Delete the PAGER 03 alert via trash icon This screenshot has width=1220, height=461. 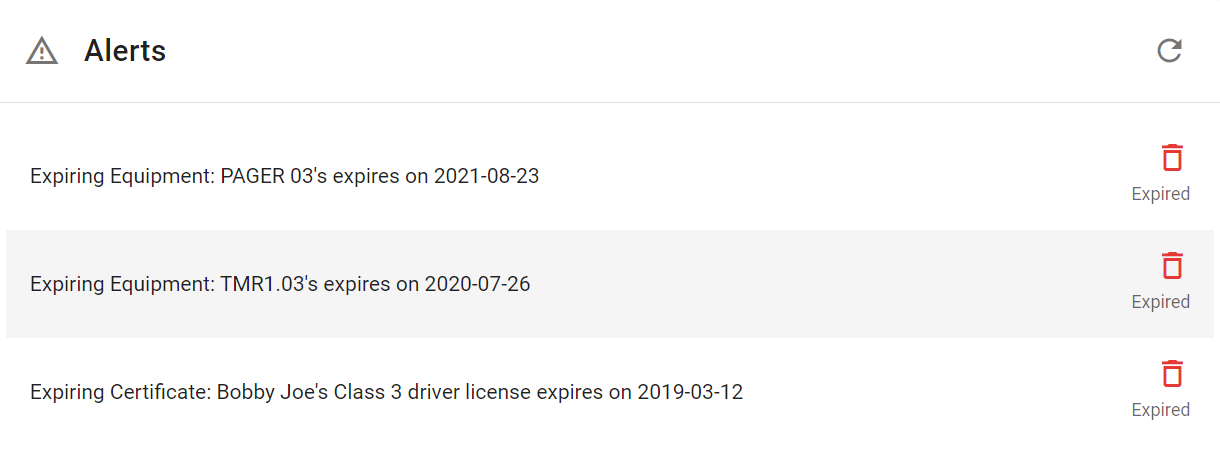click(x=1172, y=158)
